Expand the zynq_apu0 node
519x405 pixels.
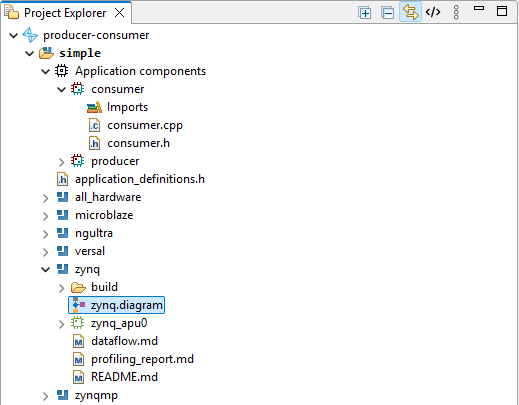tap(61, 324)
